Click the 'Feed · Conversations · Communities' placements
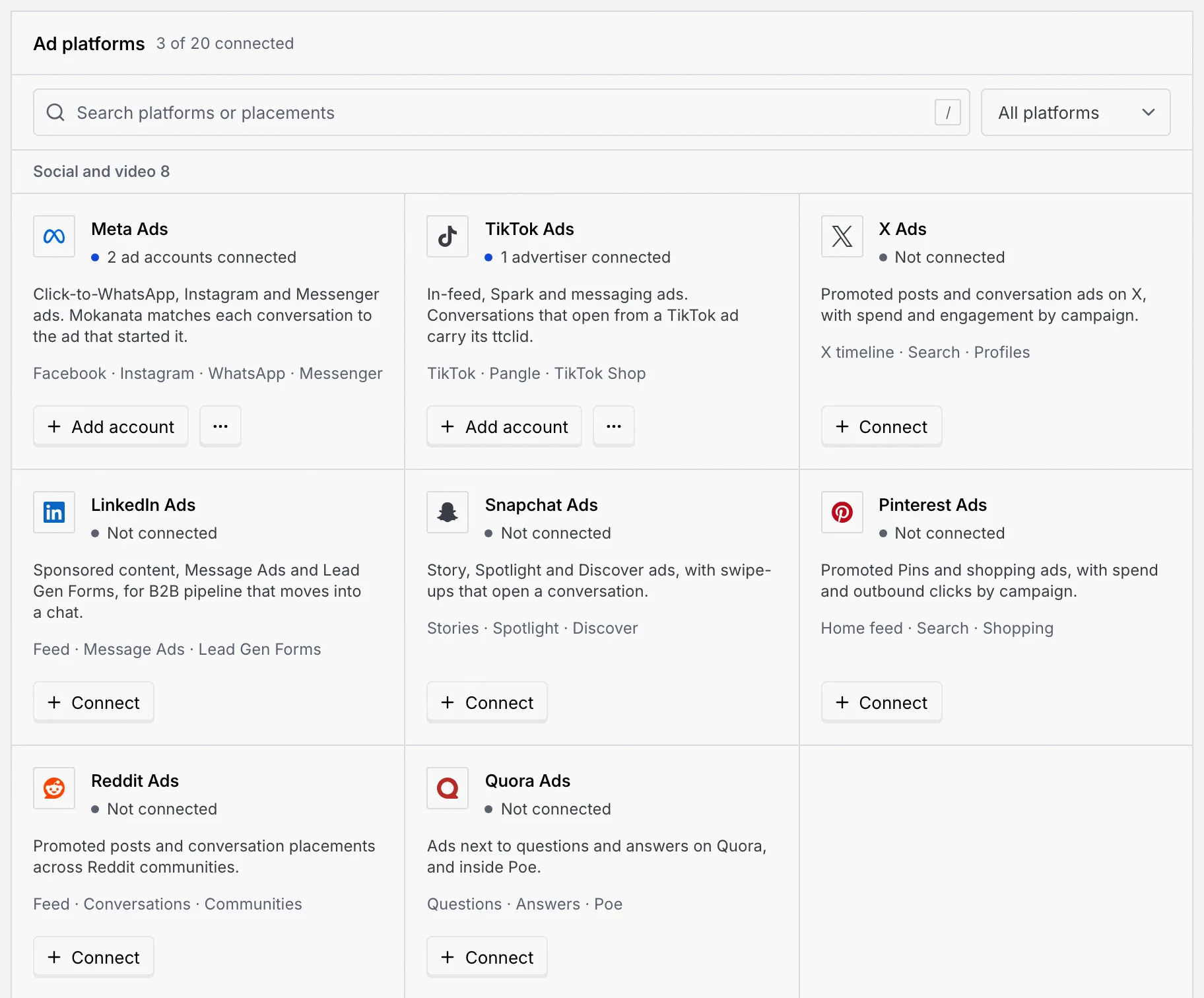The width and height of the screenshot is (1204, 998). 168,904
